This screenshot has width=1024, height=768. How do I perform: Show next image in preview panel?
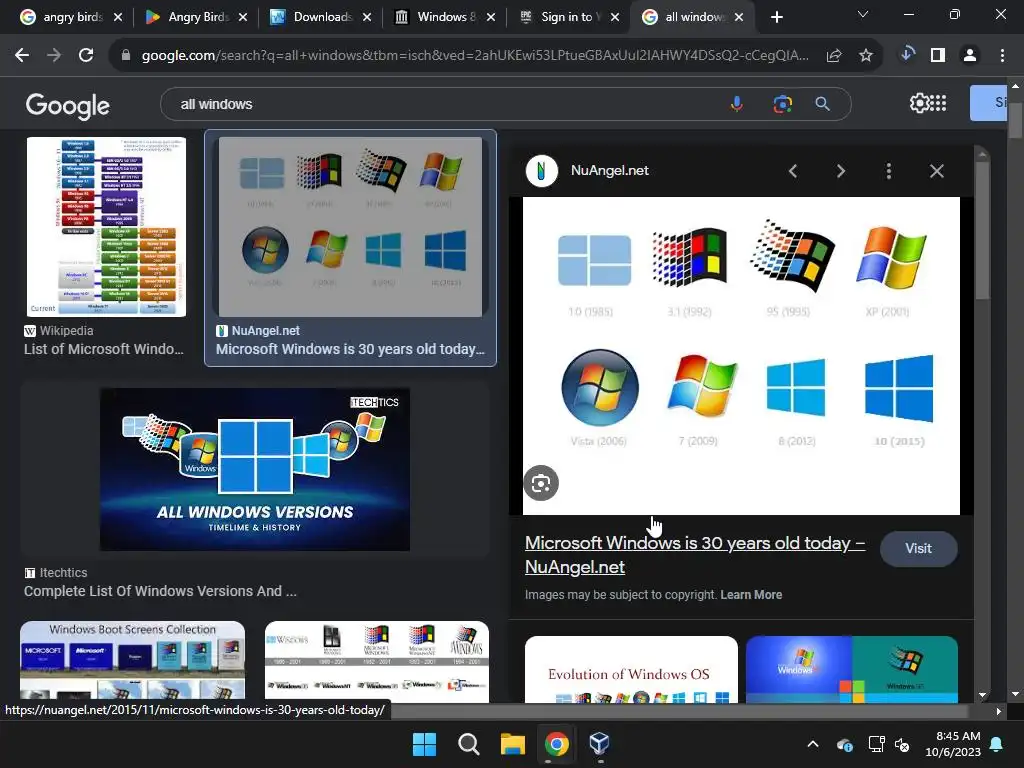pyautogui.click(x=840, y=171)
